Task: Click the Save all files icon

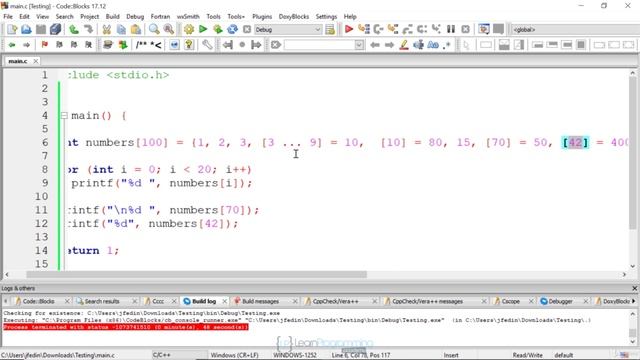Action: pyautogui.click(x=56, y=29)
